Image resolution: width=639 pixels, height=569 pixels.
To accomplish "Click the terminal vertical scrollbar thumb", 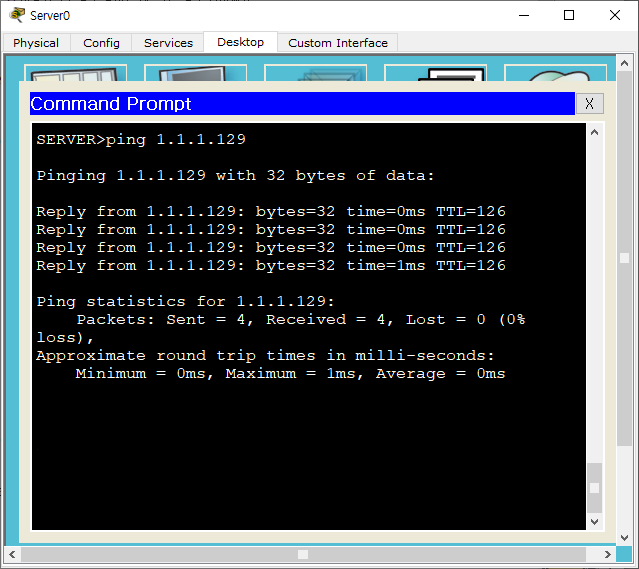I will click(595, 488).
